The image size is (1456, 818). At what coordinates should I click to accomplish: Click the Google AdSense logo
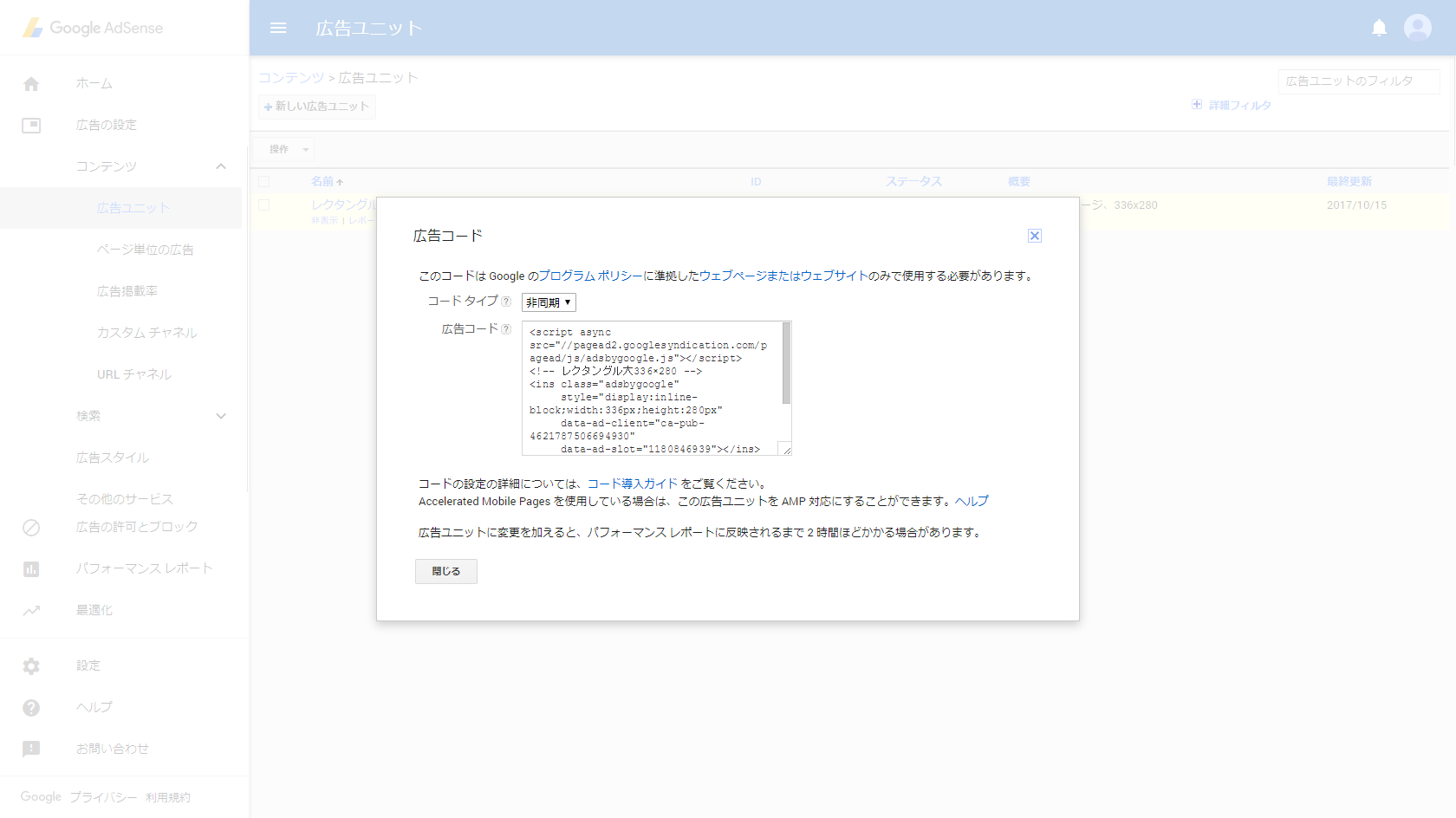(x=94, y=28)
